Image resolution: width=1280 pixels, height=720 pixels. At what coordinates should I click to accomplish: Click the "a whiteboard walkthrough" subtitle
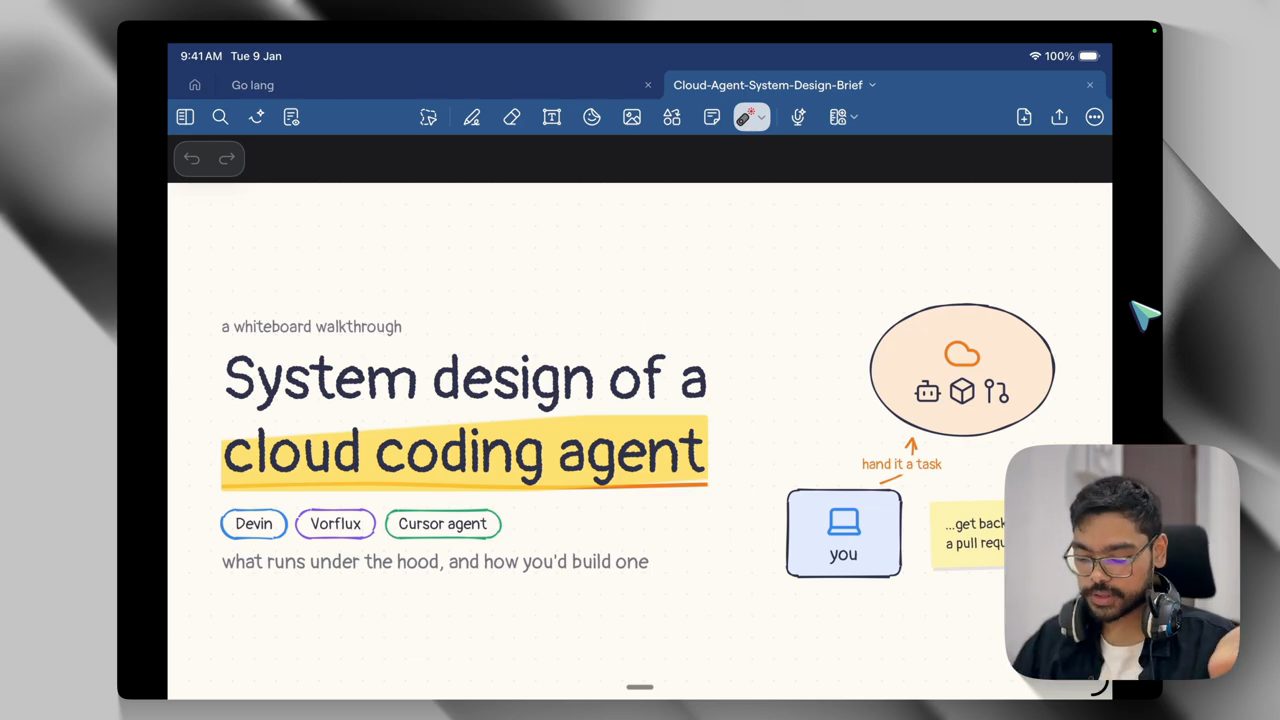(x=311, y=327)
